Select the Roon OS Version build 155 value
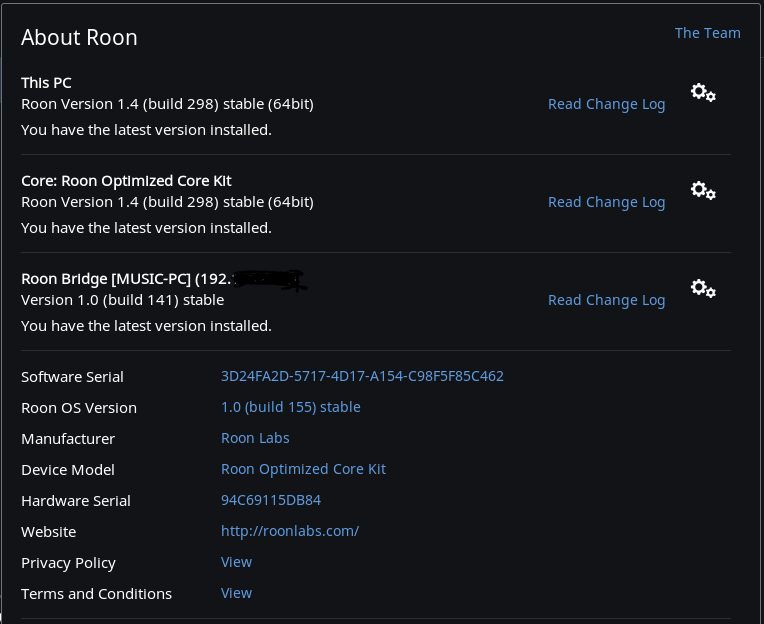Screen dimensions: 764x624 click(290, 407)
